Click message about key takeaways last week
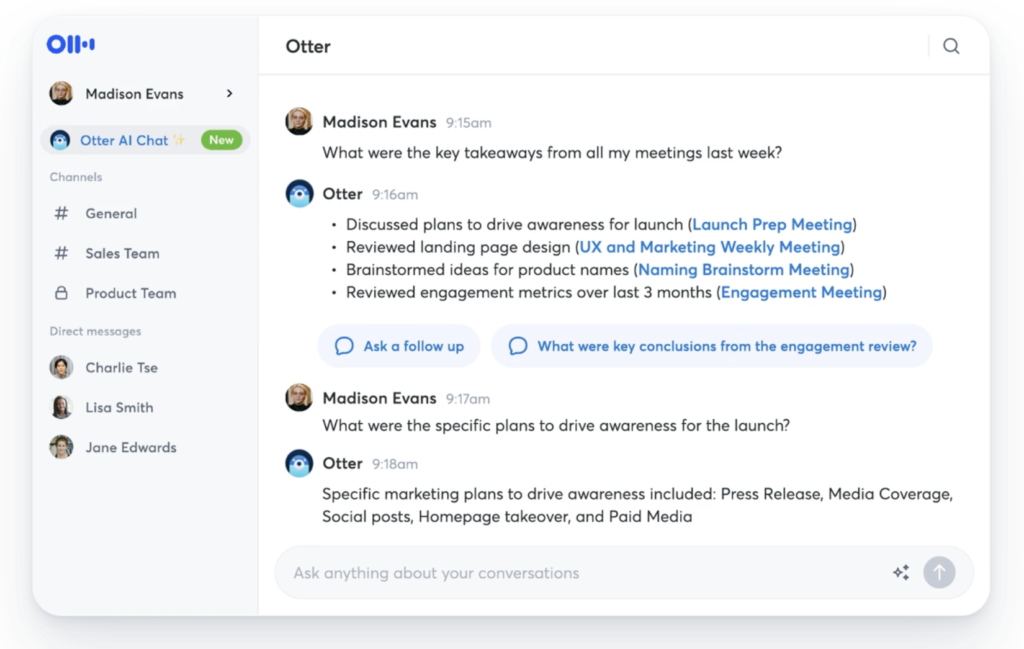 pos(552,153)
